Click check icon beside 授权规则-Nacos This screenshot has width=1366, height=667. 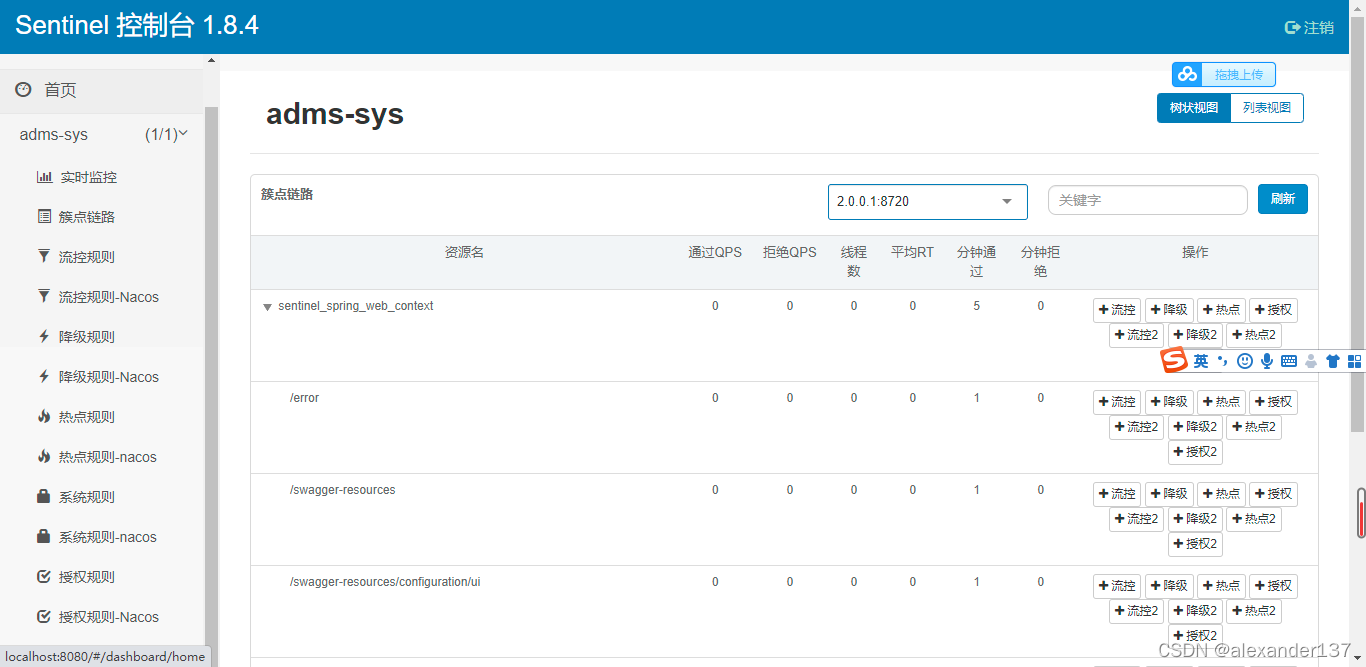coord(43,616)
